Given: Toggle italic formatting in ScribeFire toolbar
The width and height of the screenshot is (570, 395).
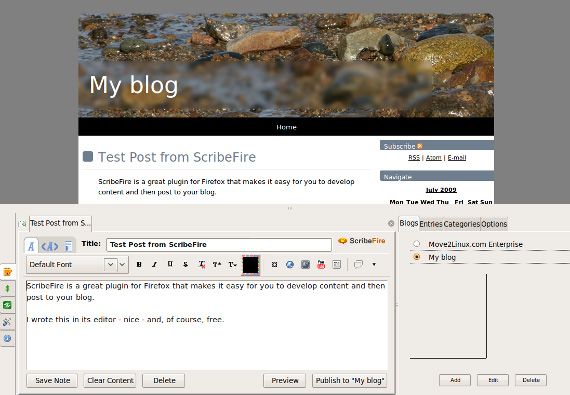Looking at the screenshot, I should click(154, 265).
